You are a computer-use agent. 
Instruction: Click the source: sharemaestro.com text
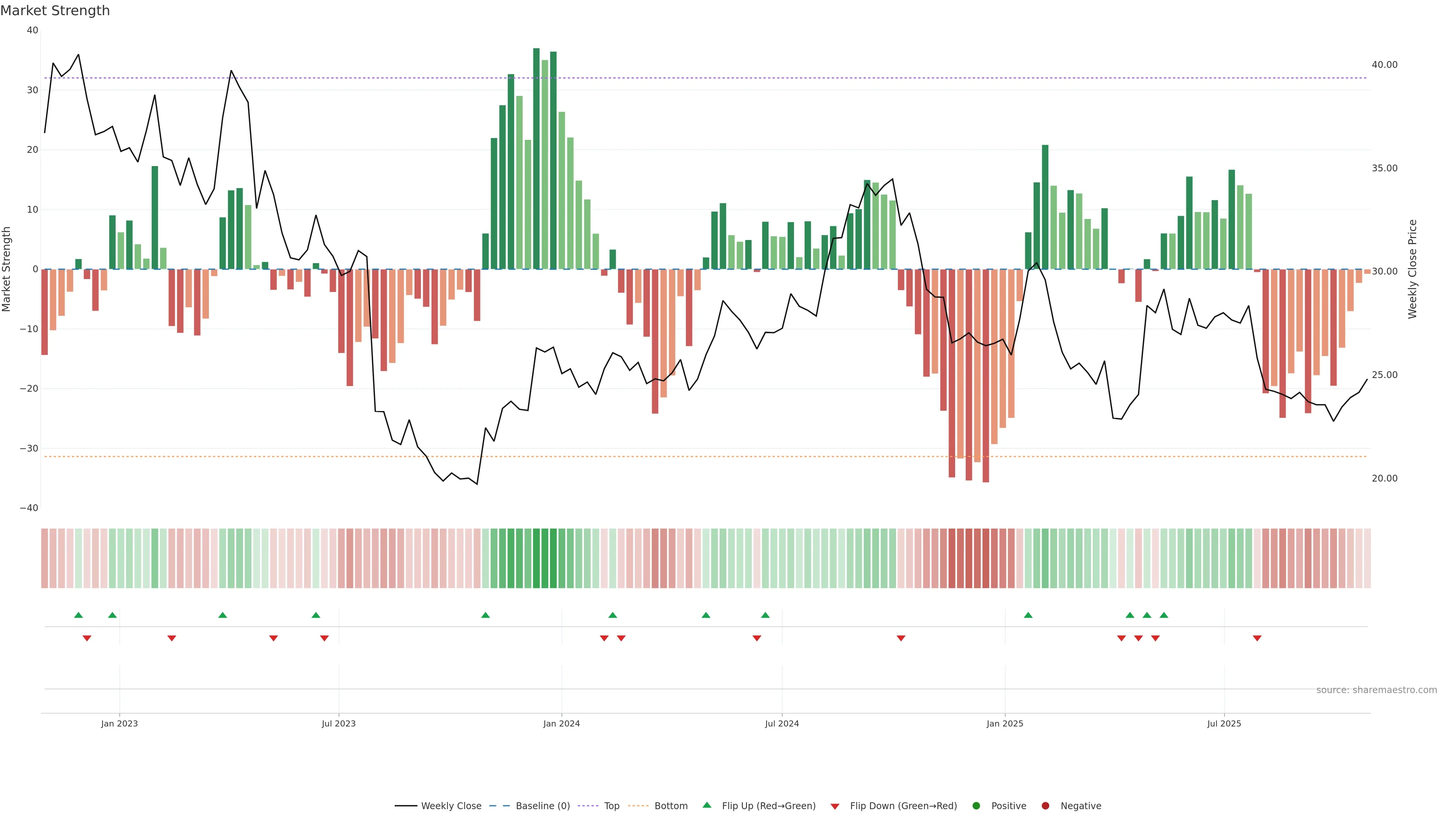(x=1376, y=690)
